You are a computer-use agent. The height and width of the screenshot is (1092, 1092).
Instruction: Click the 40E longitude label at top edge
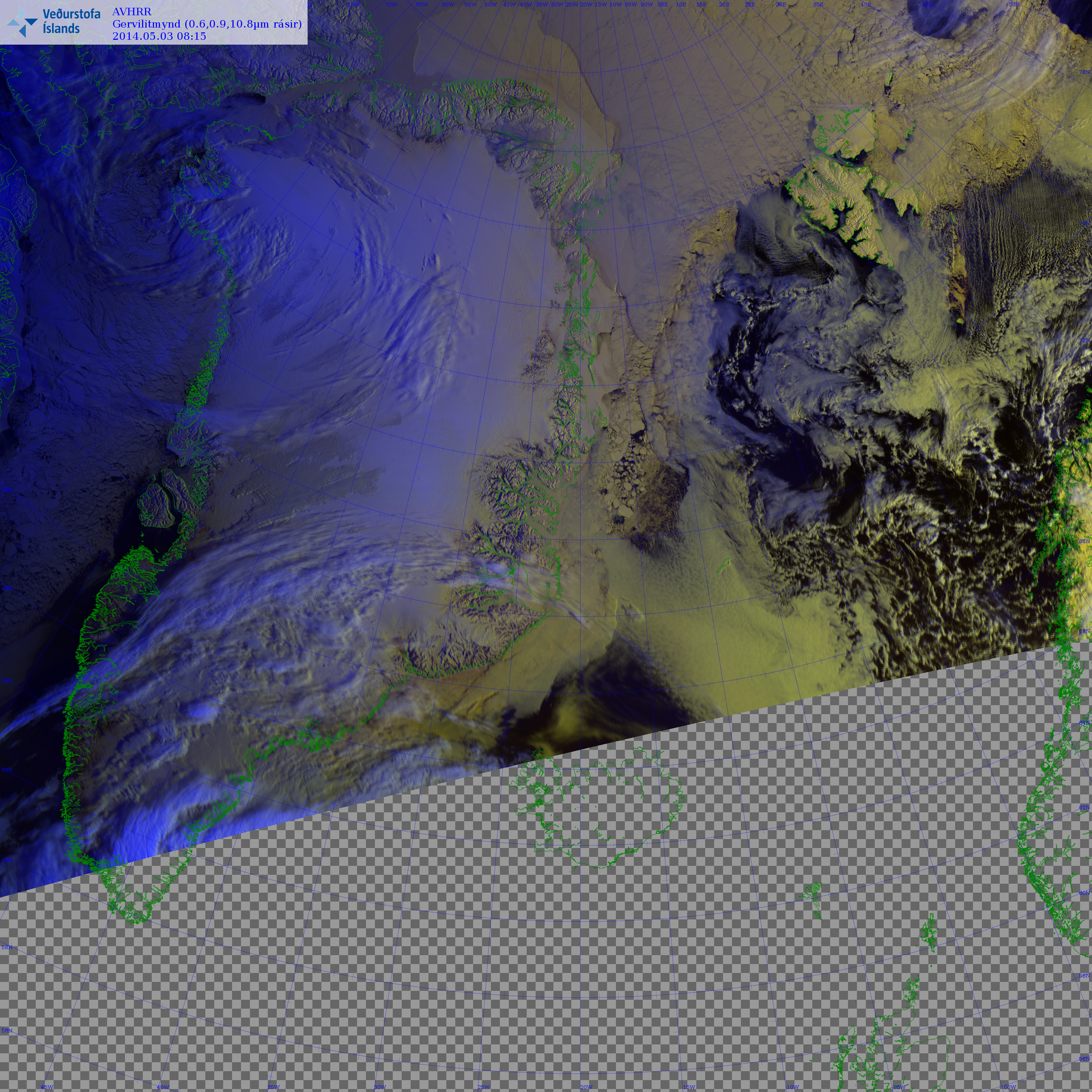pyautogui.click(x=865, y=4)
